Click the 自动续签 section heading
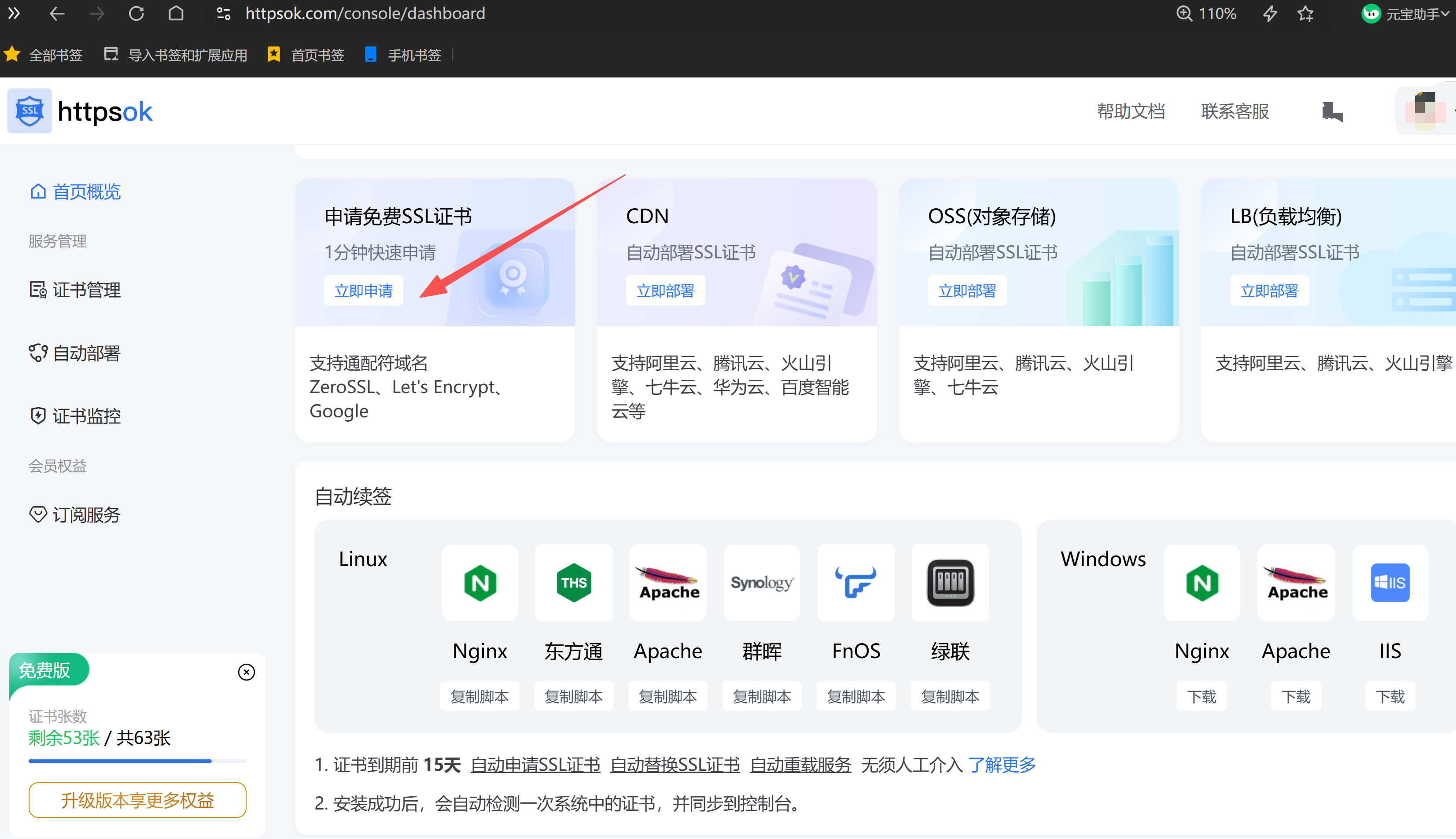The image size is (1456, 839). click(353, 496)
